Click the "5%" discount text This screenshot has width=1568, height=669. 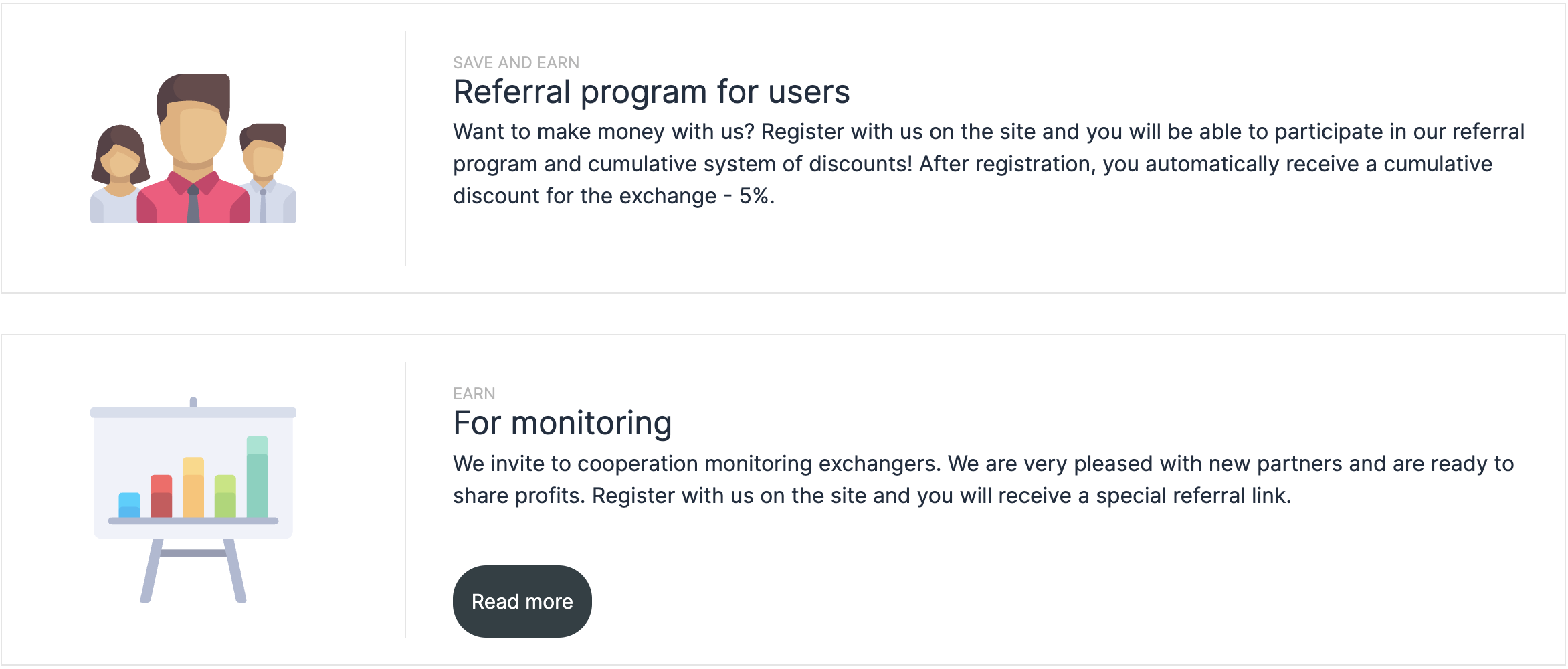pos(756,196)
